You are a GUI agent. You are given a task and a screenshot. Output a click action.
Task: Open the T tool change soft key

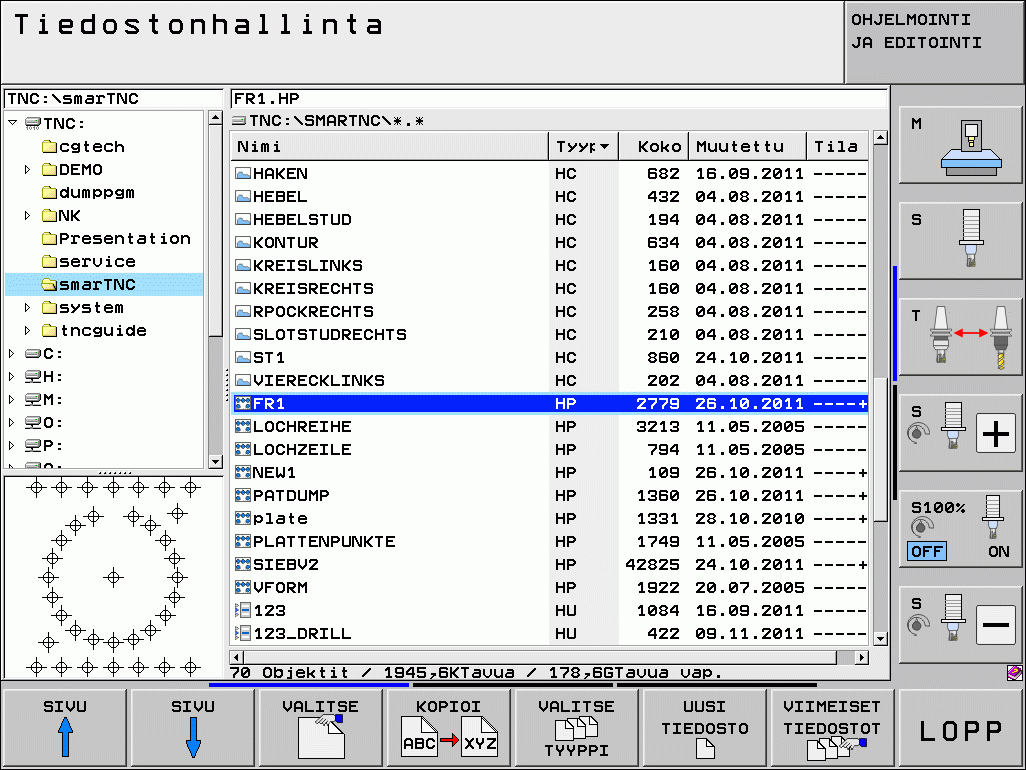tap(960, 336)
